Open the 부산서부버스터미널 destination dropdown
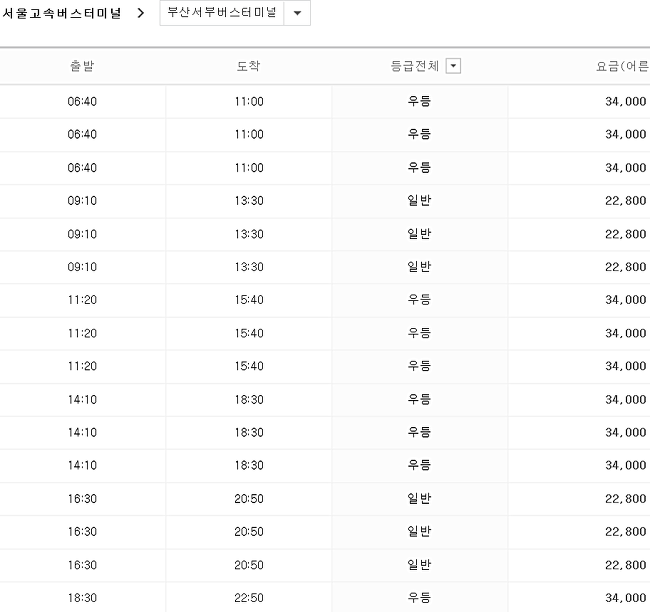Viewport: 650px width, 612px height. (235, 13)
